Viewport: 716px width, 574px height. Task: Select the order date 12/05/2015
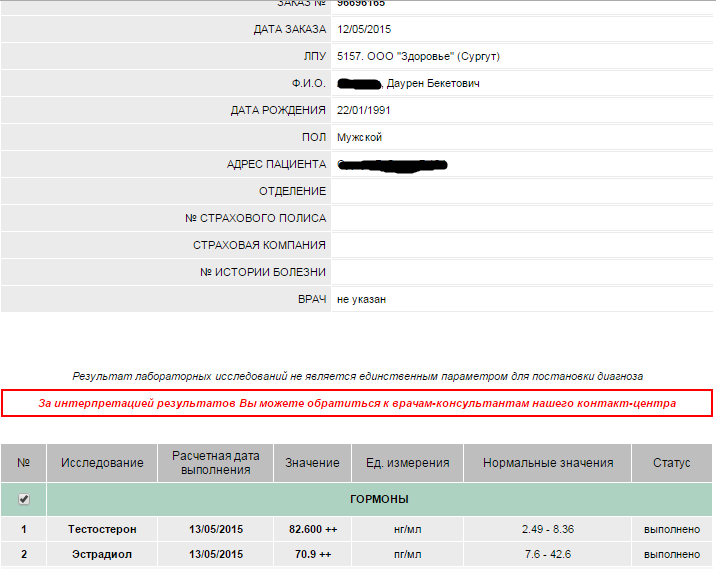(x=366, y=30)
